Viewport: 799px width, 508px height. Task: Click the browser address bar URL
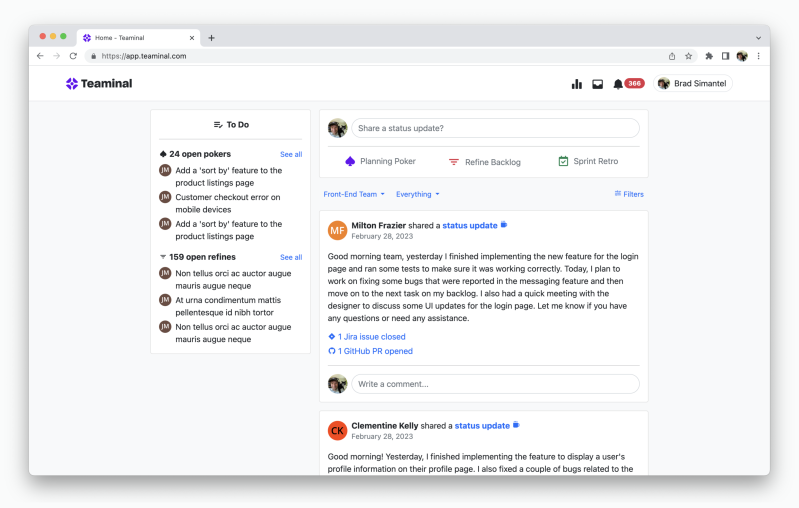point(144,56)
